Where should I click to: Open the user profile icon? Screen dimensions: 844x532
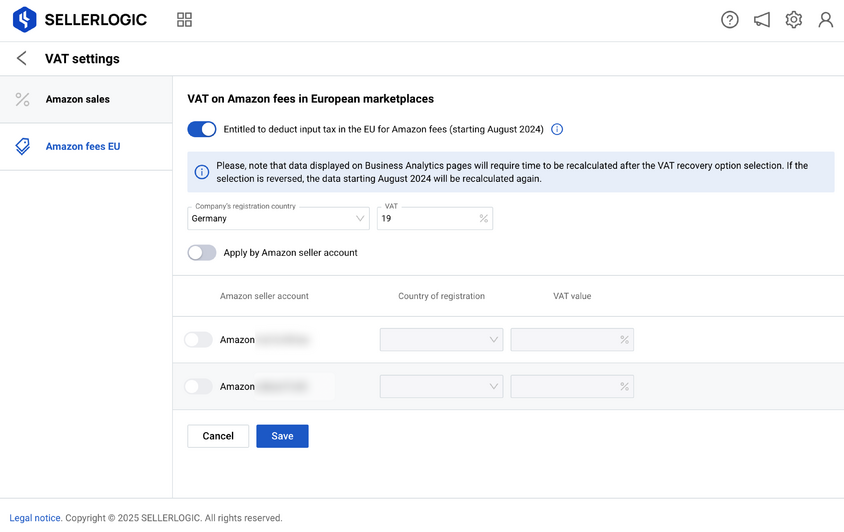click(825, 20)
